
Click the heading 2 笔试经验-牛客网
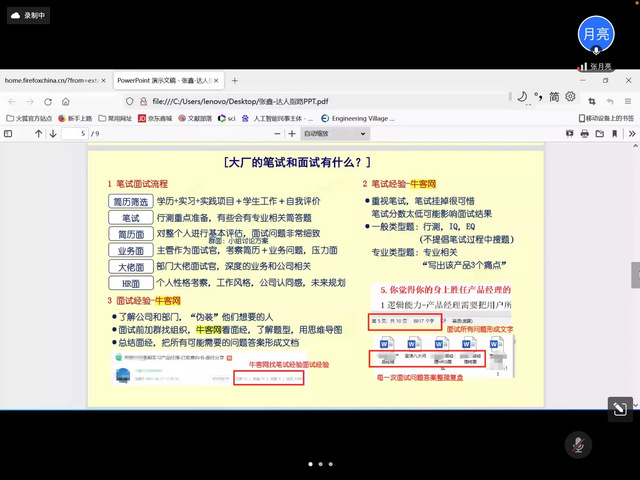pos(399,184)
